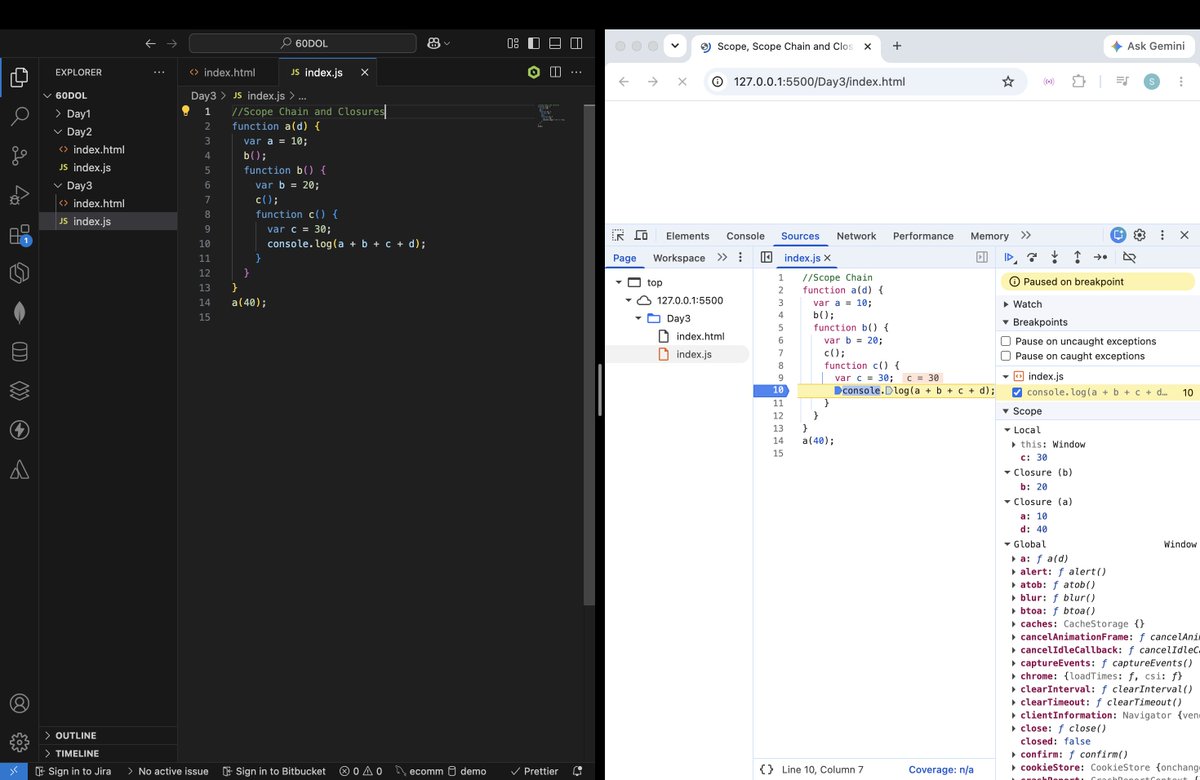1200x780 pixels.
Task: Step into next function call
Action: click(x=1054, y=258)
